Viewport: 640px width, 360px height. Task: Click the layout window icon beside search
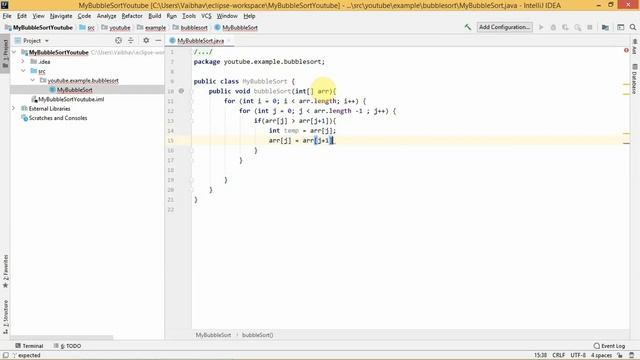[620, 27]
